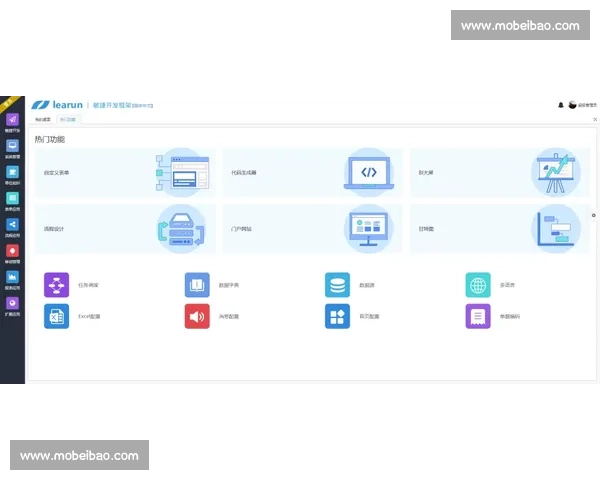Open the purple paper-plane sidebar icon
600x480 pixels.
[12, 121]
